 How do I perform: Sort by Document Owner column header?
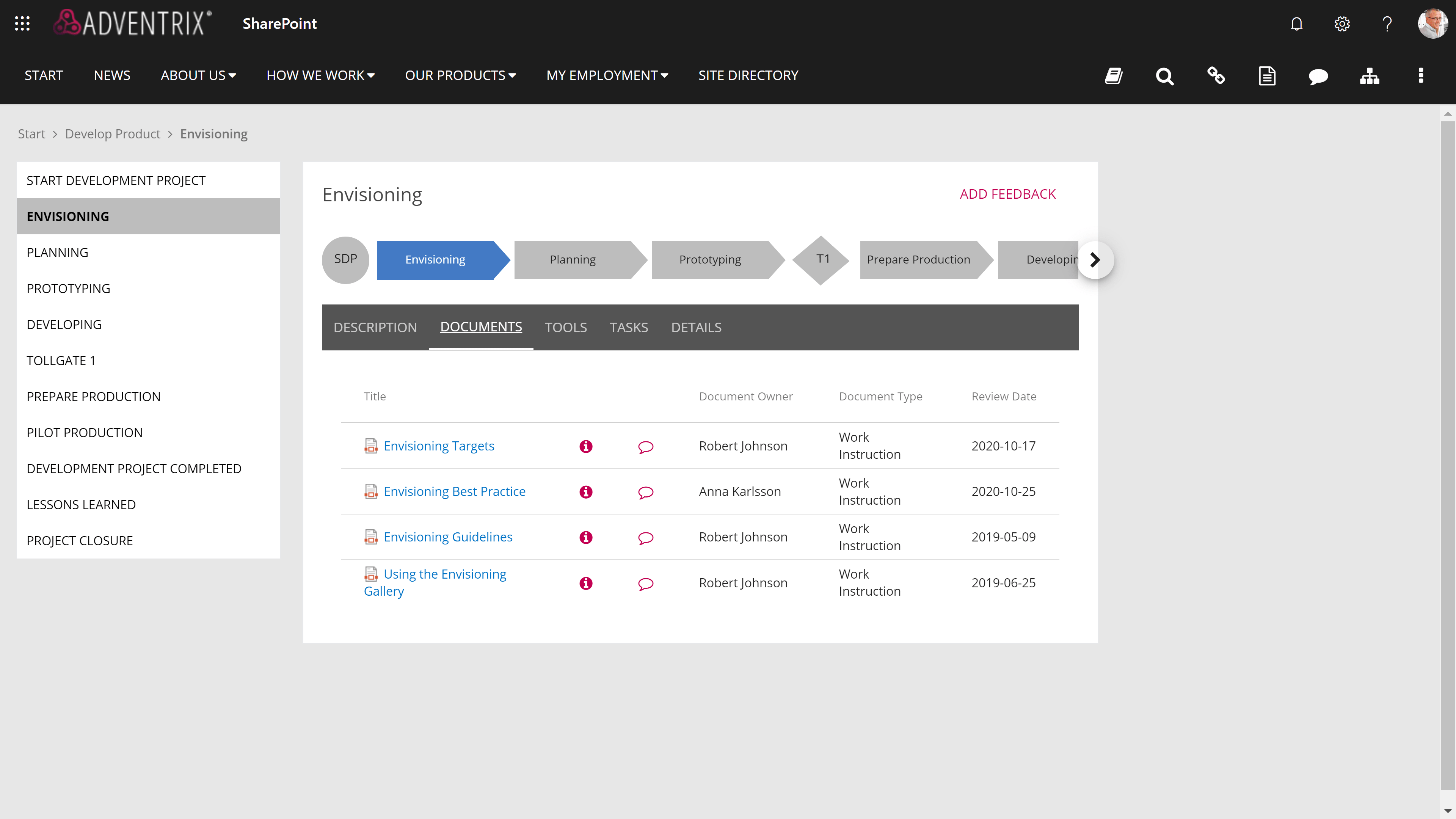pyautogui.click(x=745, y=396)
